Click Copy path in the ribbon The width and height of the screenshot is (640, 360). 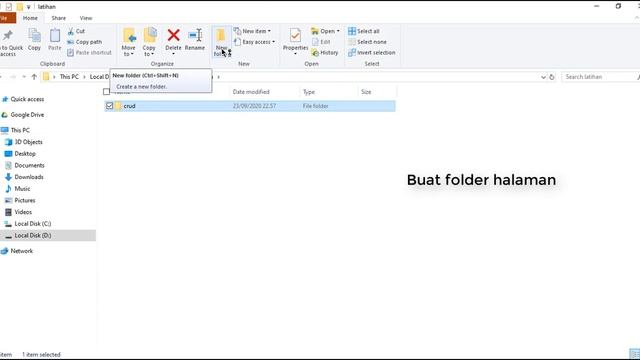[x=84, y=42]
